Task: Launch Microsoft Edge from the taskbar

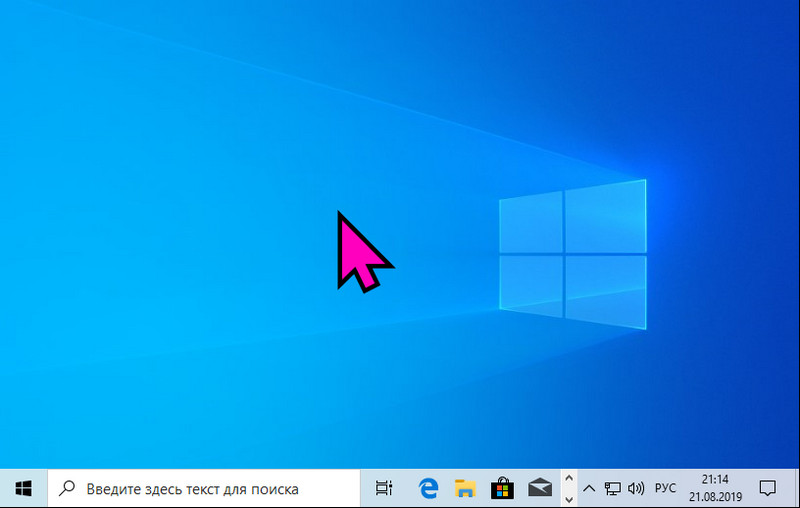Action: [428, 489]
